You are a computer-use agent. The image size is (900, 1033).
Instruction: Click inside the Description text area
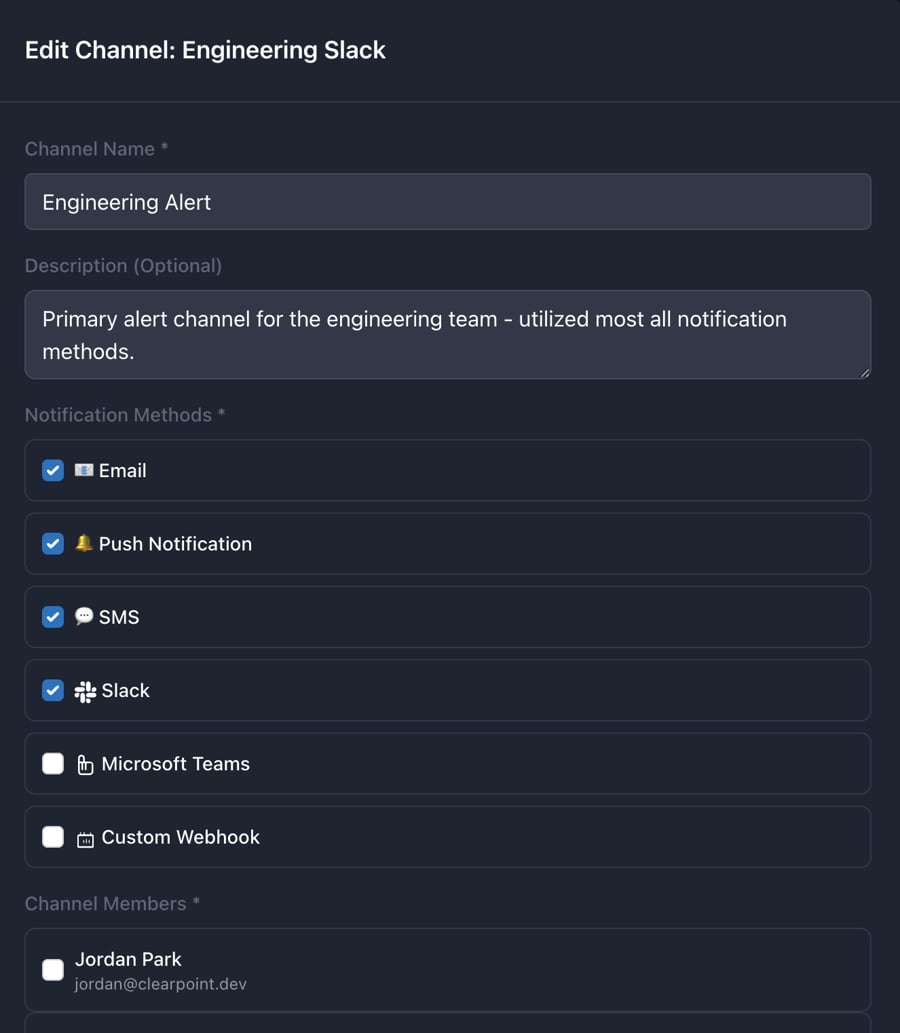click(448, 334)
